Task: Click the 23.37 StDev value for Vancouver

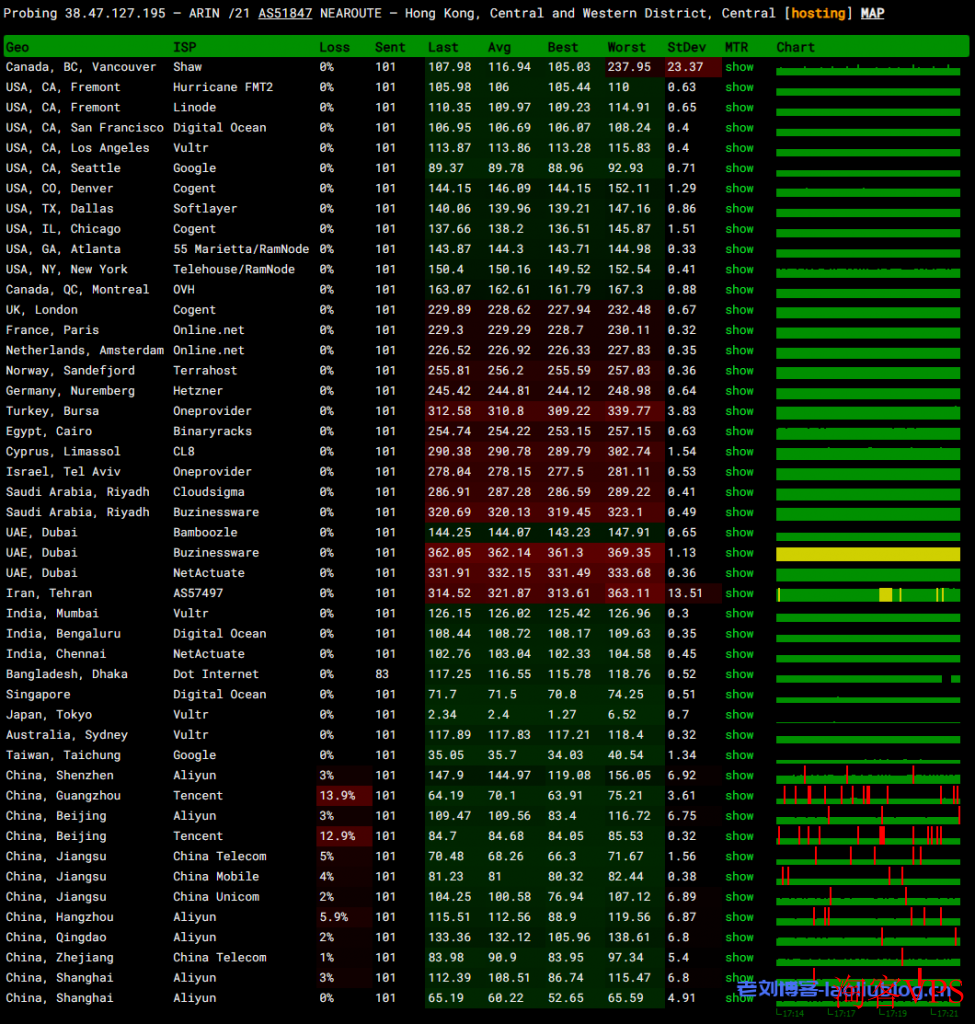Action: click(x=685, y=67)
